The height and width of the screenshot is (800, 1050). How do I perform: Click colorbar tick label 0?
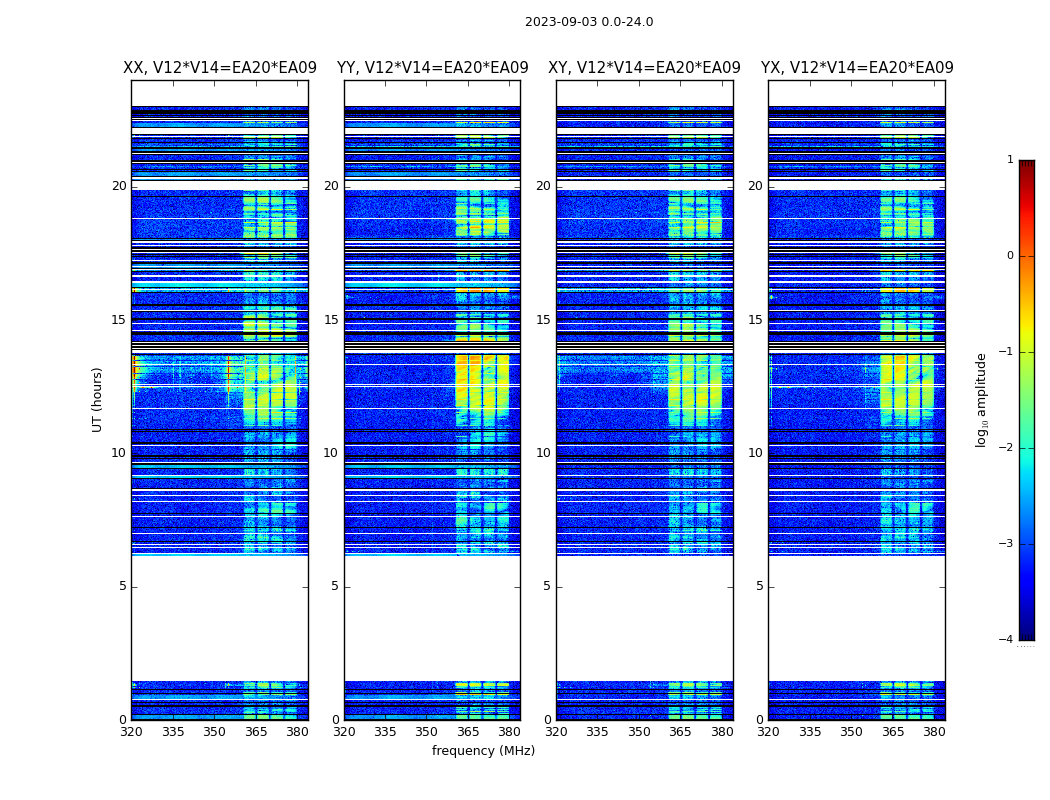point(1010,256)
